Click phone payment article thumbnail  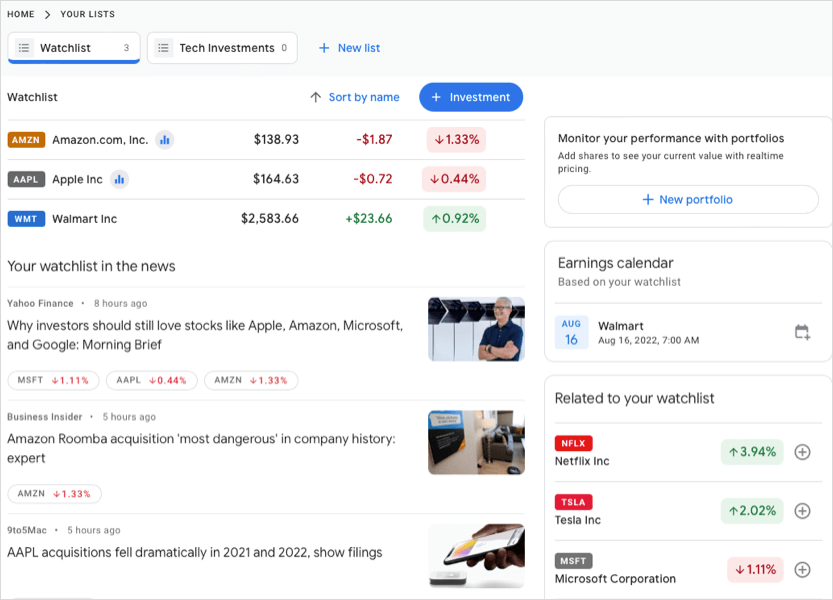click(476, 556)
